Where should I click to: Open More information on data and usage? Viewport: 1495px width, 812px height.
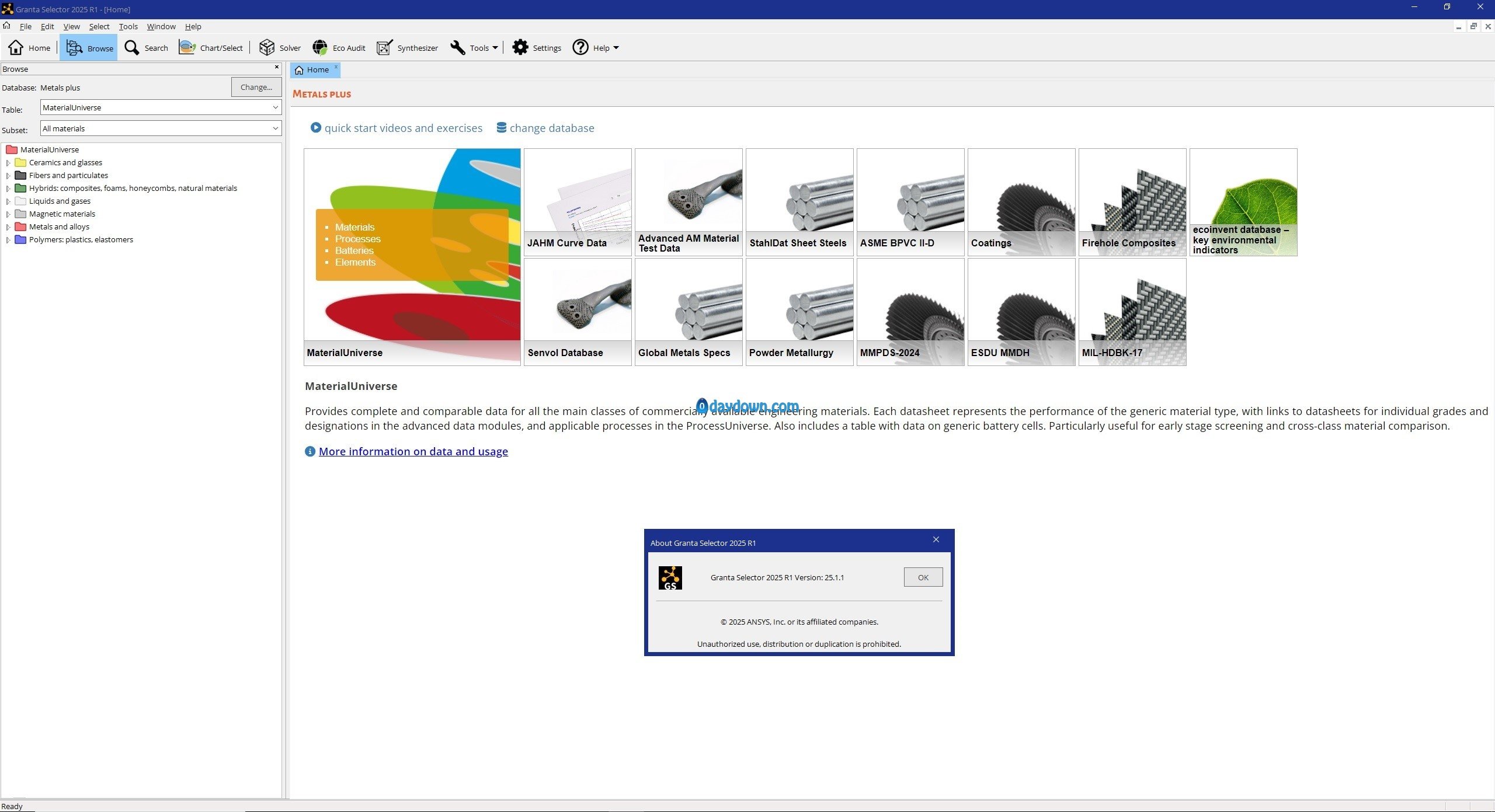[x=413, y=451]
